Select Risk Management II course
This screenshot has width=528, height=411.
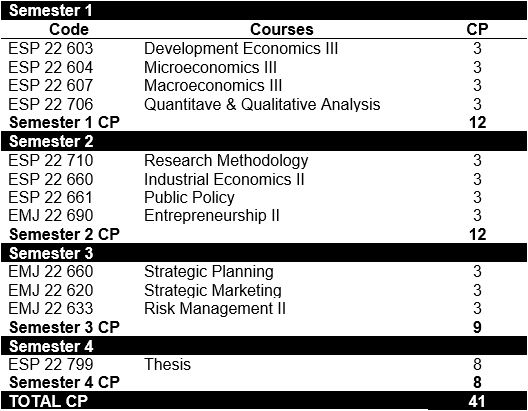click(215, 309)
